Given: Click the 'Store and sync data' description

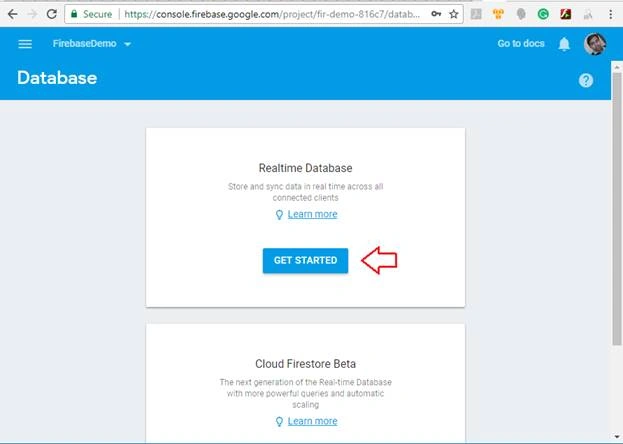Looking at the screenshot, I should point(305,192).
